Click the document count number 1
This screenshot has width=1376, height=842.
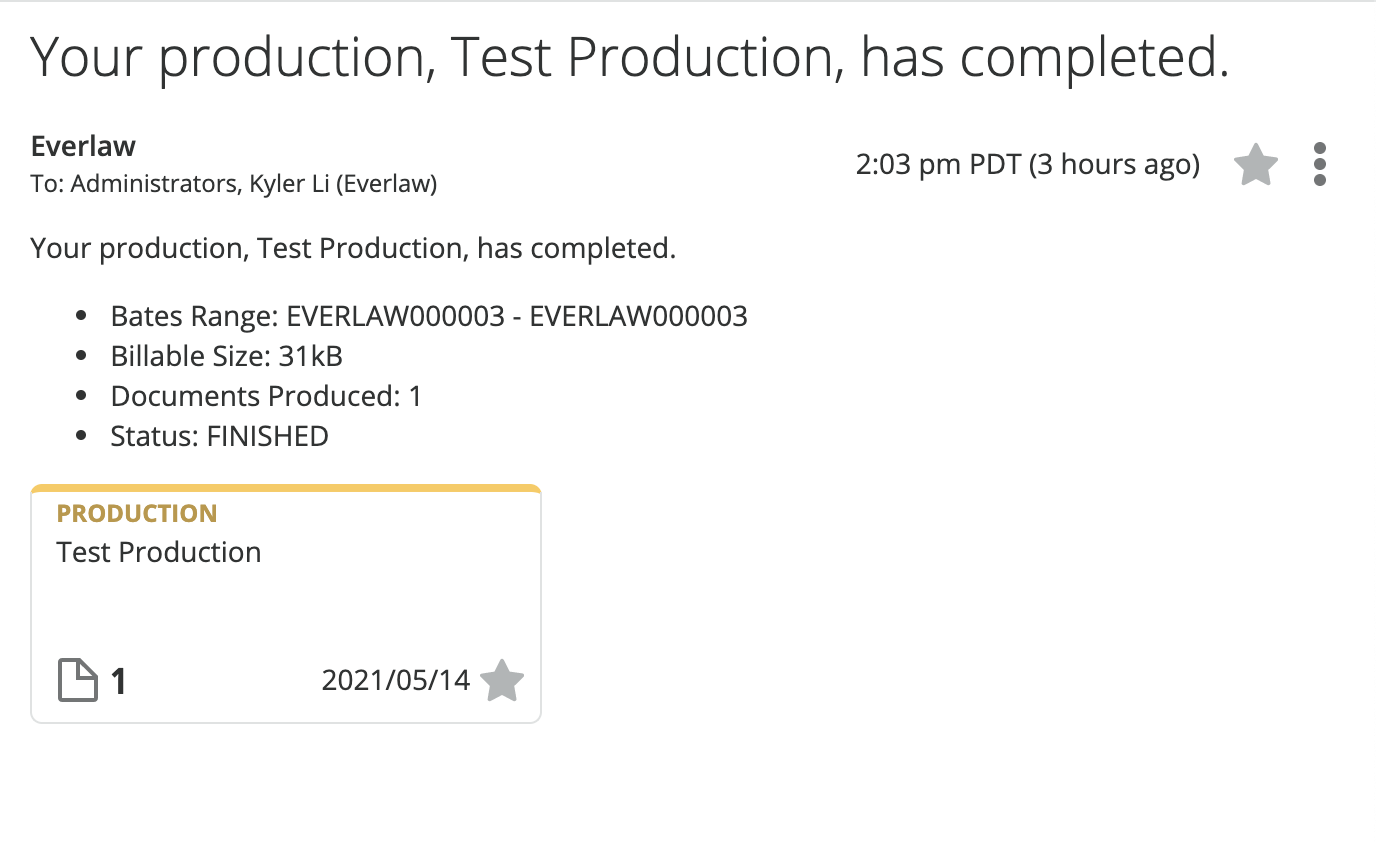(x=119, y=682)
